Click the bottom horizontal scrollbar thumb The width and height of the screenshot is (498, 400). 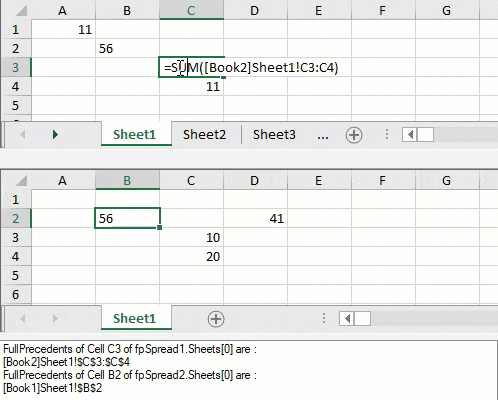[362, 319]
